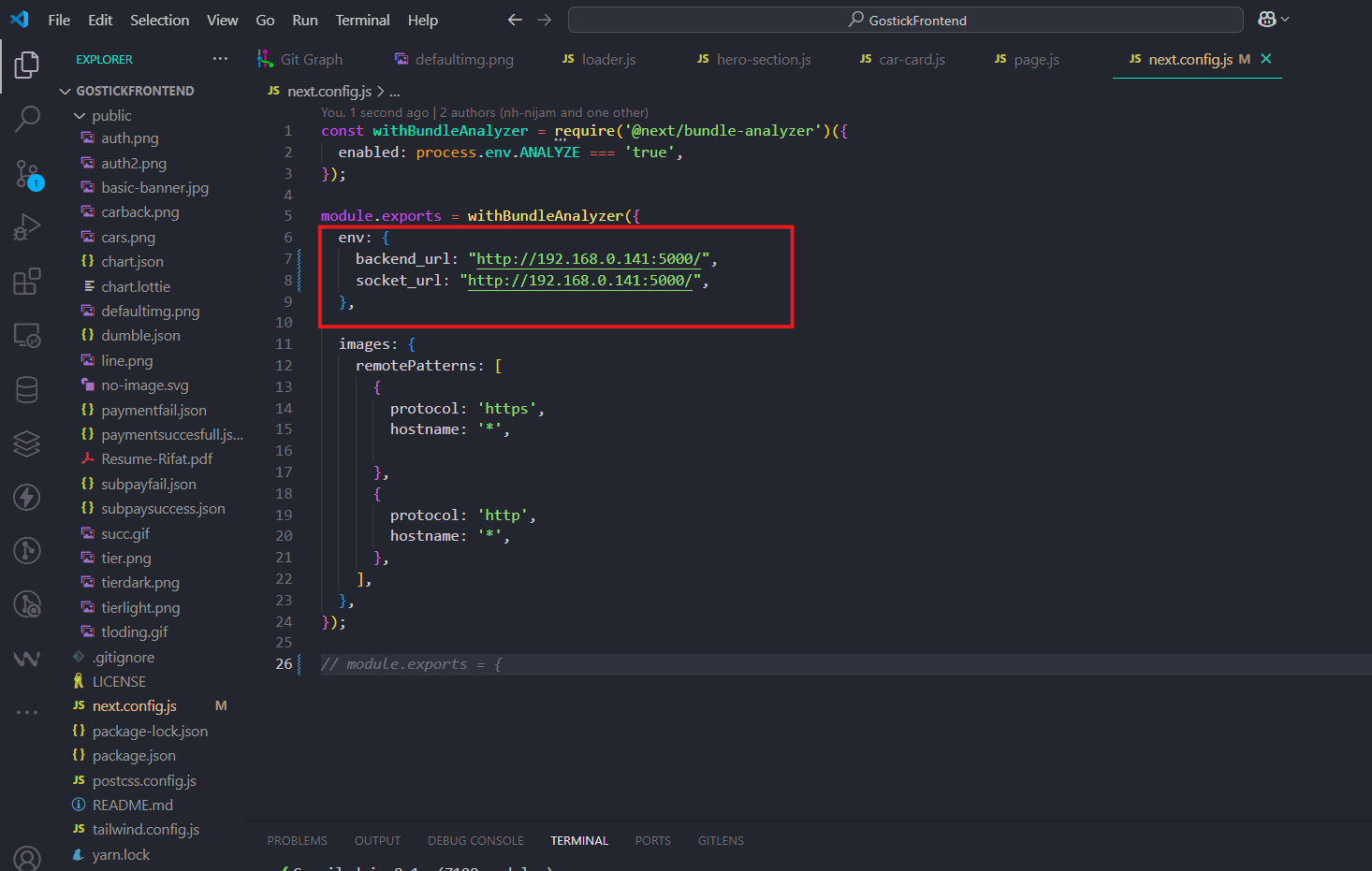Open the Search view in activity bar

pyautogui.click(x=27, y=119)
